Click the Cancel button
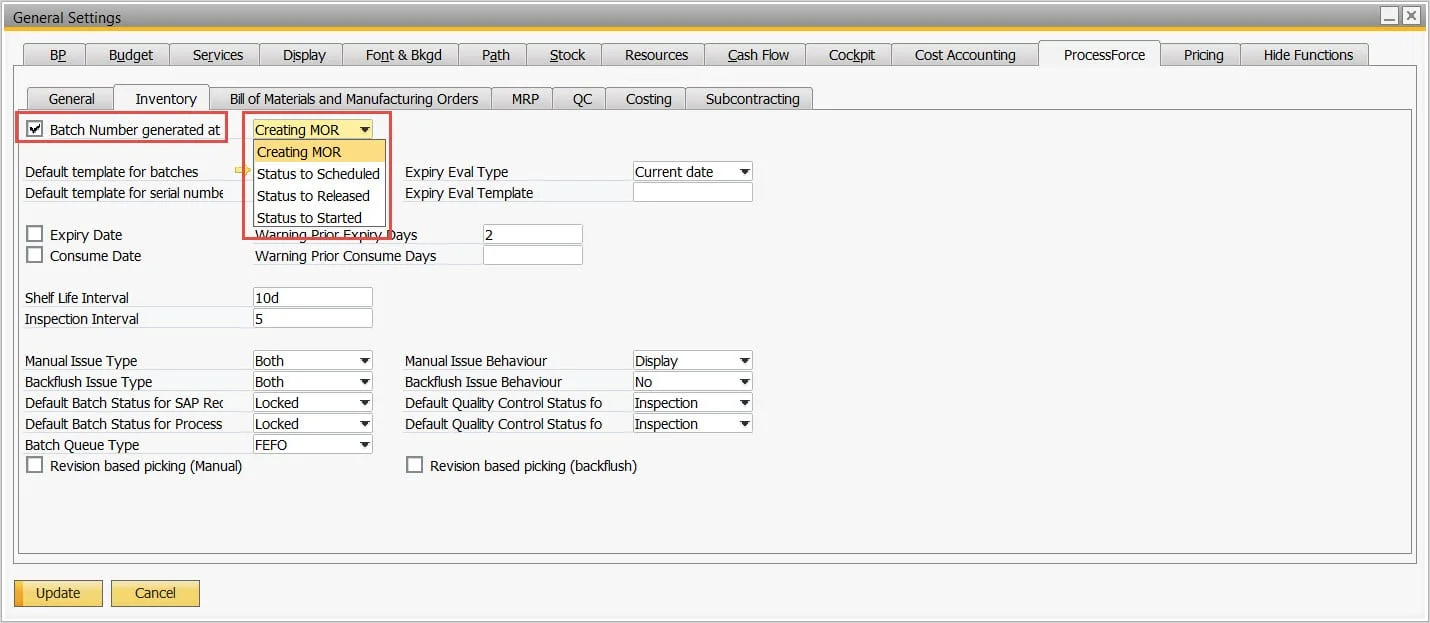Screen dimensions: 1430x623 coord(155,593)
